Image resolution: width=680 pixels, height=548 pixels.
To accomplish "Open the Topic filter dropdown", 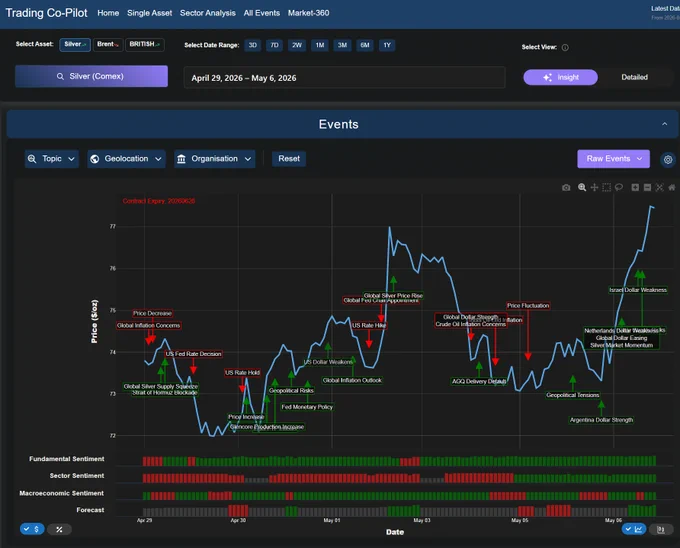I will 52,159.
